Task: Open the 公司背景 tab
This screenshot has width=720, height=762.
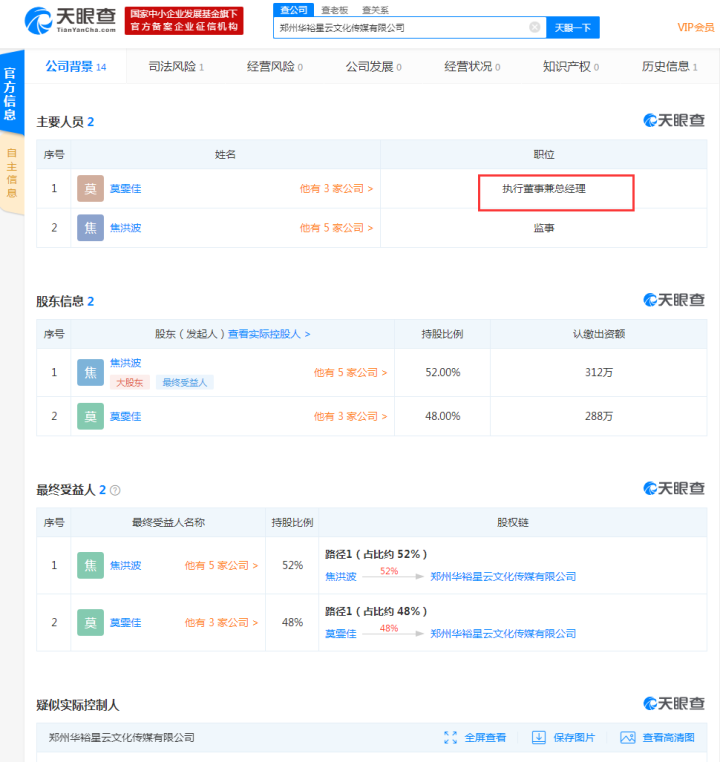Action: pos(75,67)
